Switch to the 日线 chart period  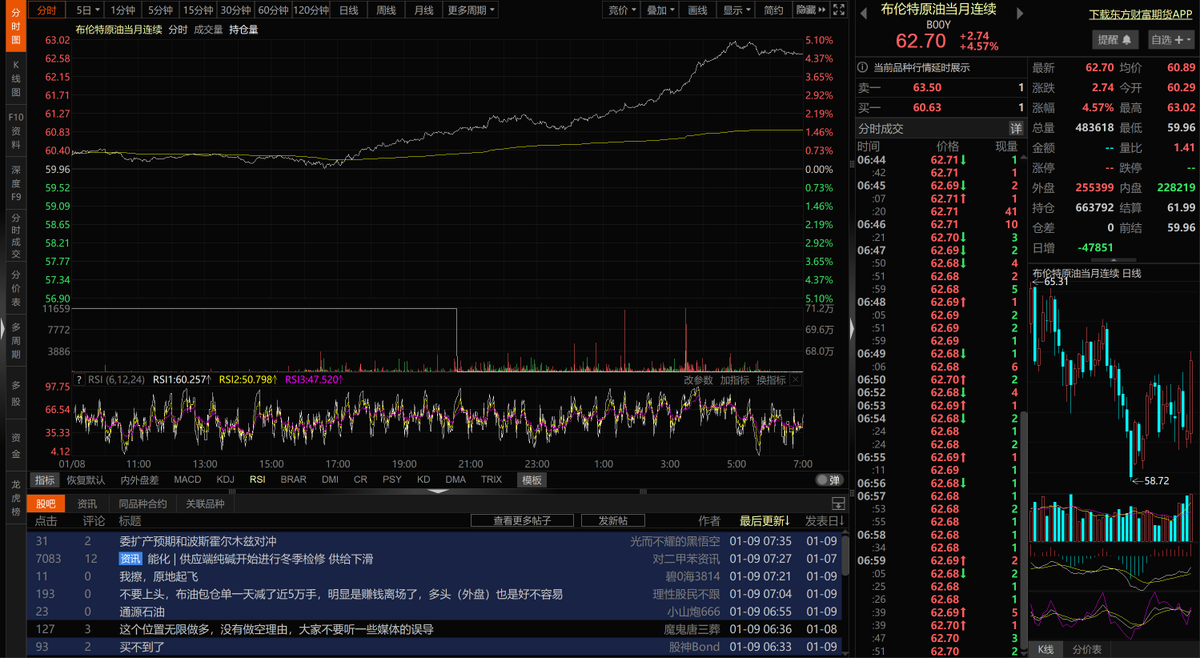pyautogui.click(x=348, y=10)
